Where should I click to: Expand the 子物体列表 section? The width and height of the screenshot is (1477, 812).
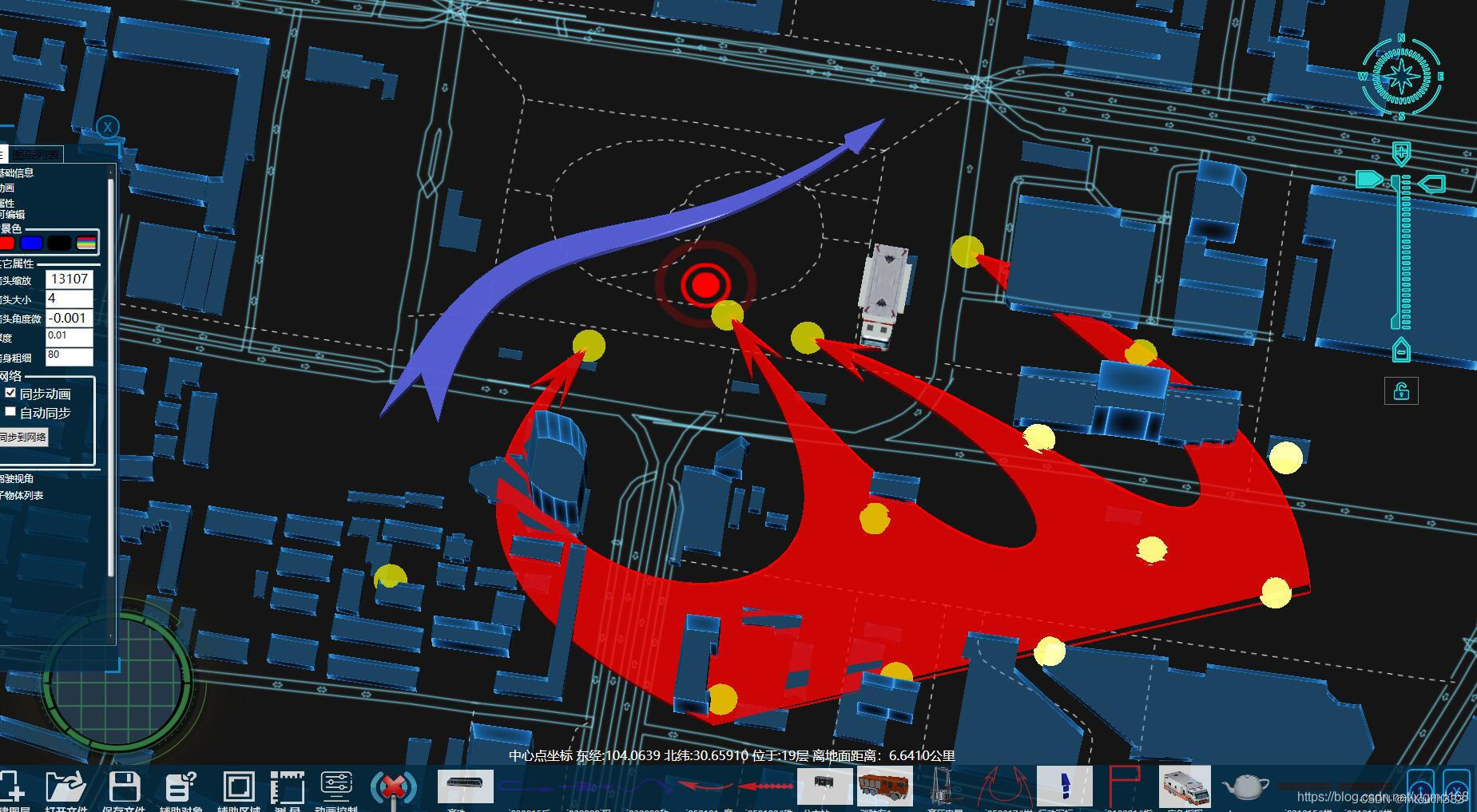(22, 495)
